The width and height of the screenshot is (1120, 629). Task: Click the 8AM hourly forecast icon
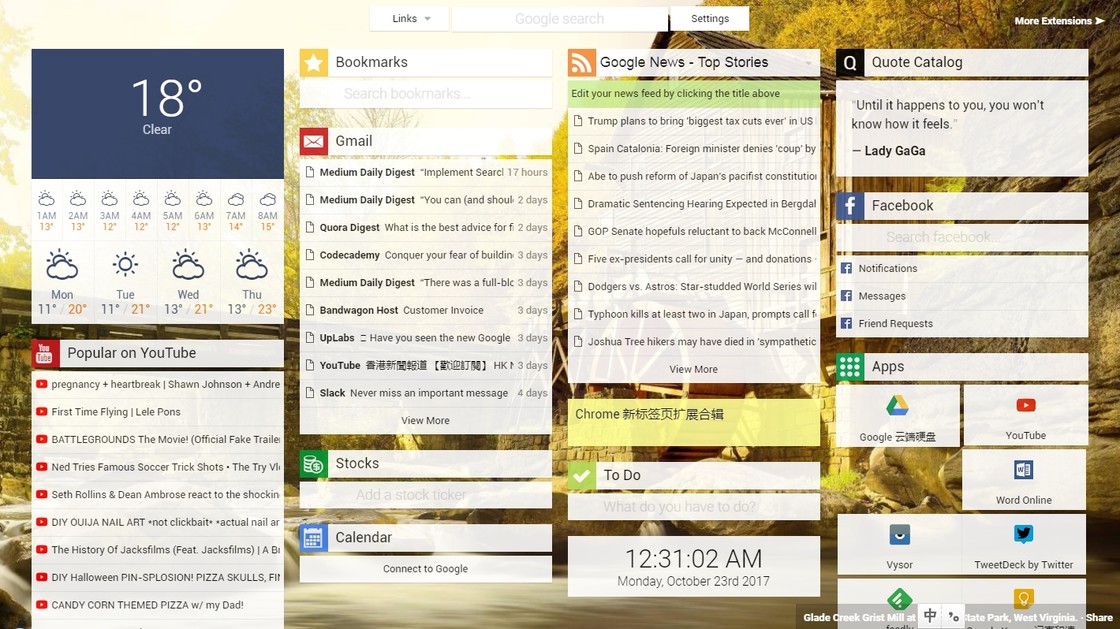(x=268, y=198)
